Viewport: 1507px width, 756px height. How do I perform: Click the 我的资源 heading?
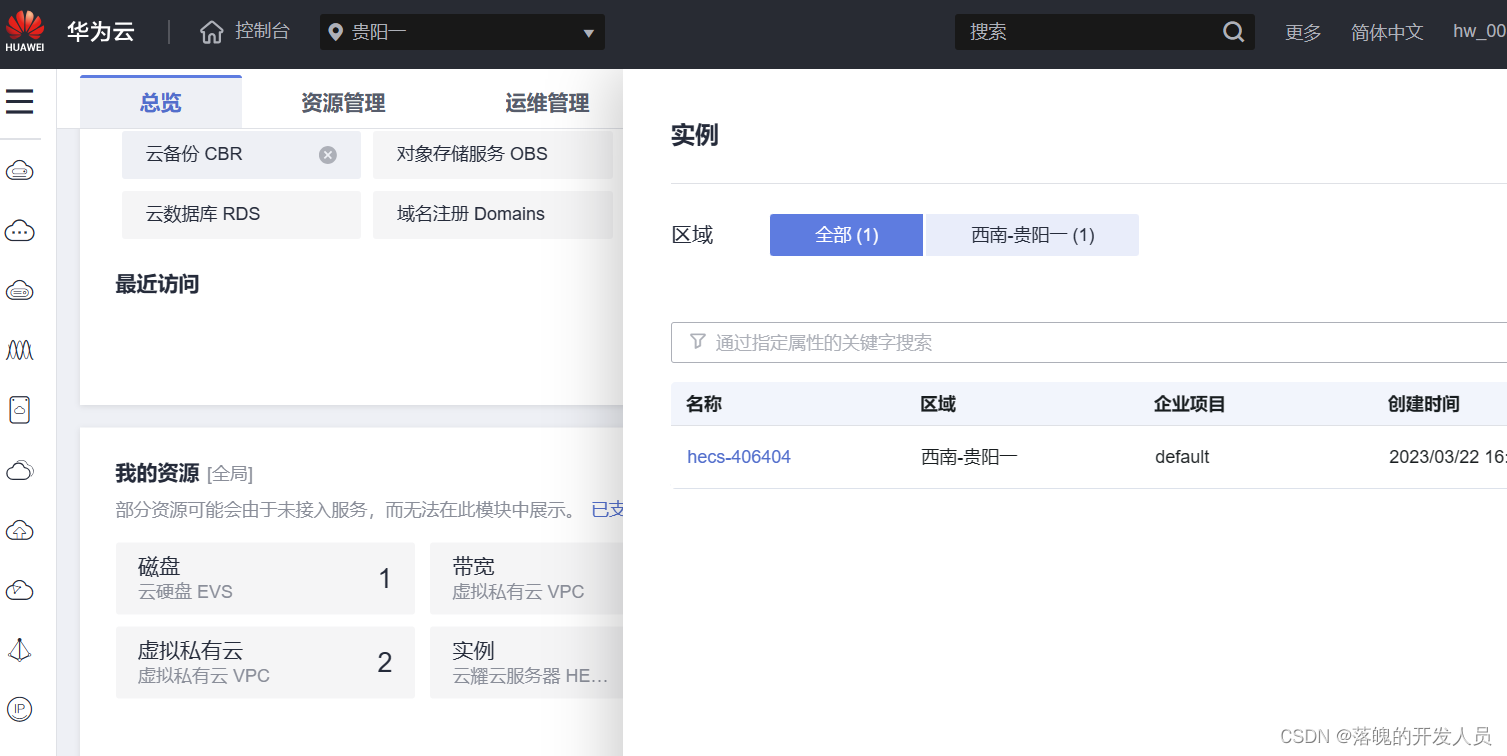pyautogui.click(x=157, y=473)
